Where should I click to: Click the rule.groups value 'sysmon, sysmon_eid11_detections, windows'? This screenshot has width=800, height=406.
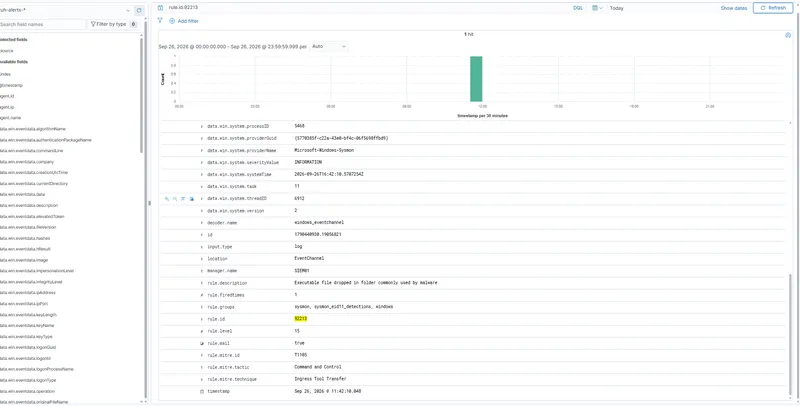(x=343, y=307)
